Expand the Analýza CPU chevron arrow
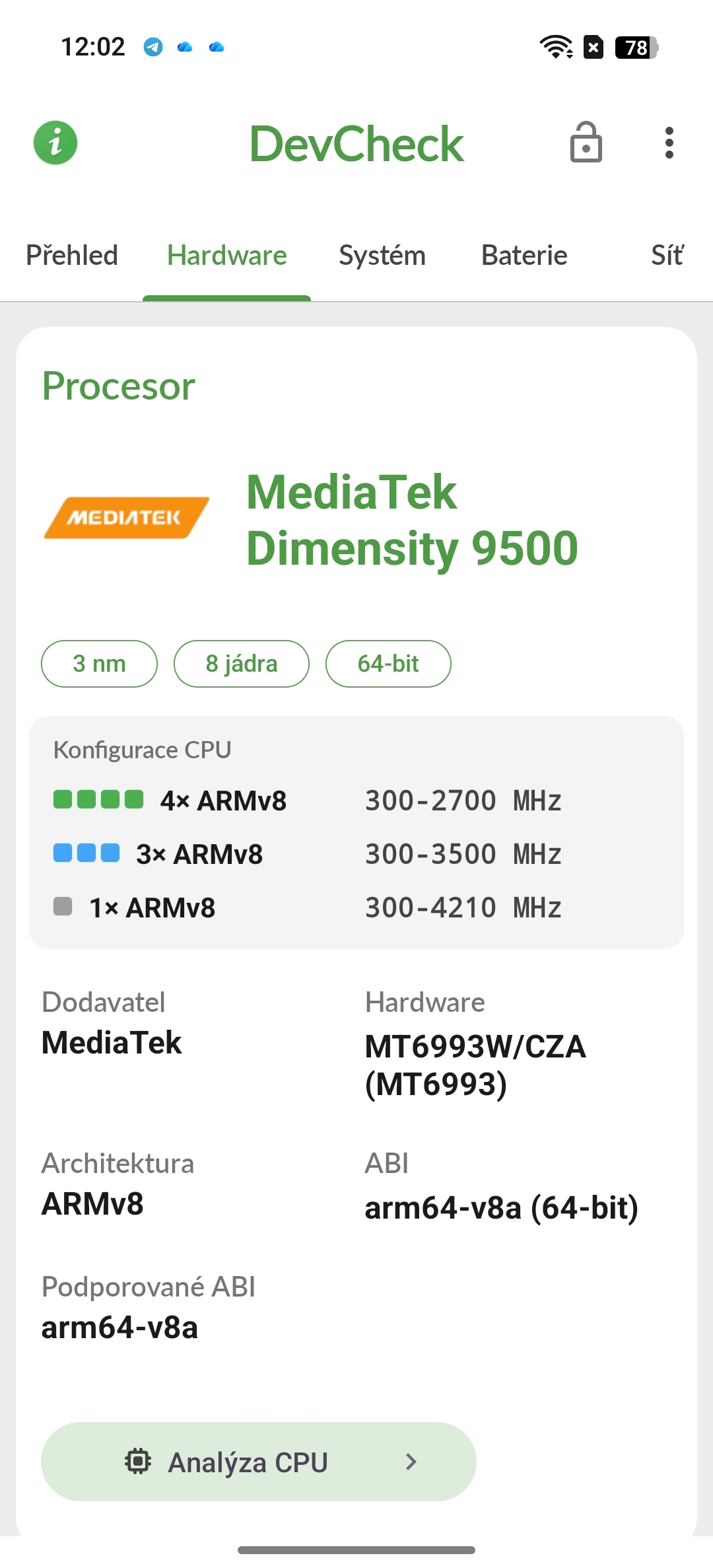Image resolution: width=713 pixels, height=1568 pixels. tap(411, 1461)
